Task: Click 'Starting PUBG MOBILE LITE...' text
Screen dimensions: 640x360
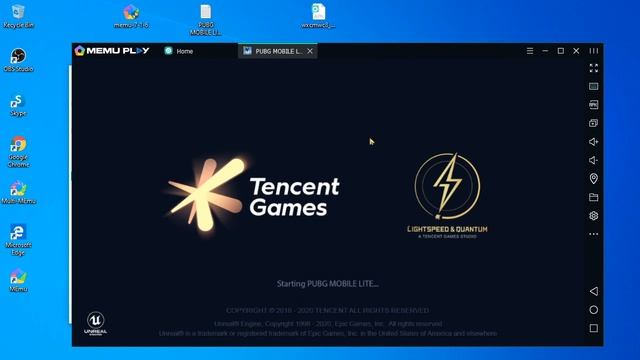Action: pyautogui.click(x=328, y=284)
